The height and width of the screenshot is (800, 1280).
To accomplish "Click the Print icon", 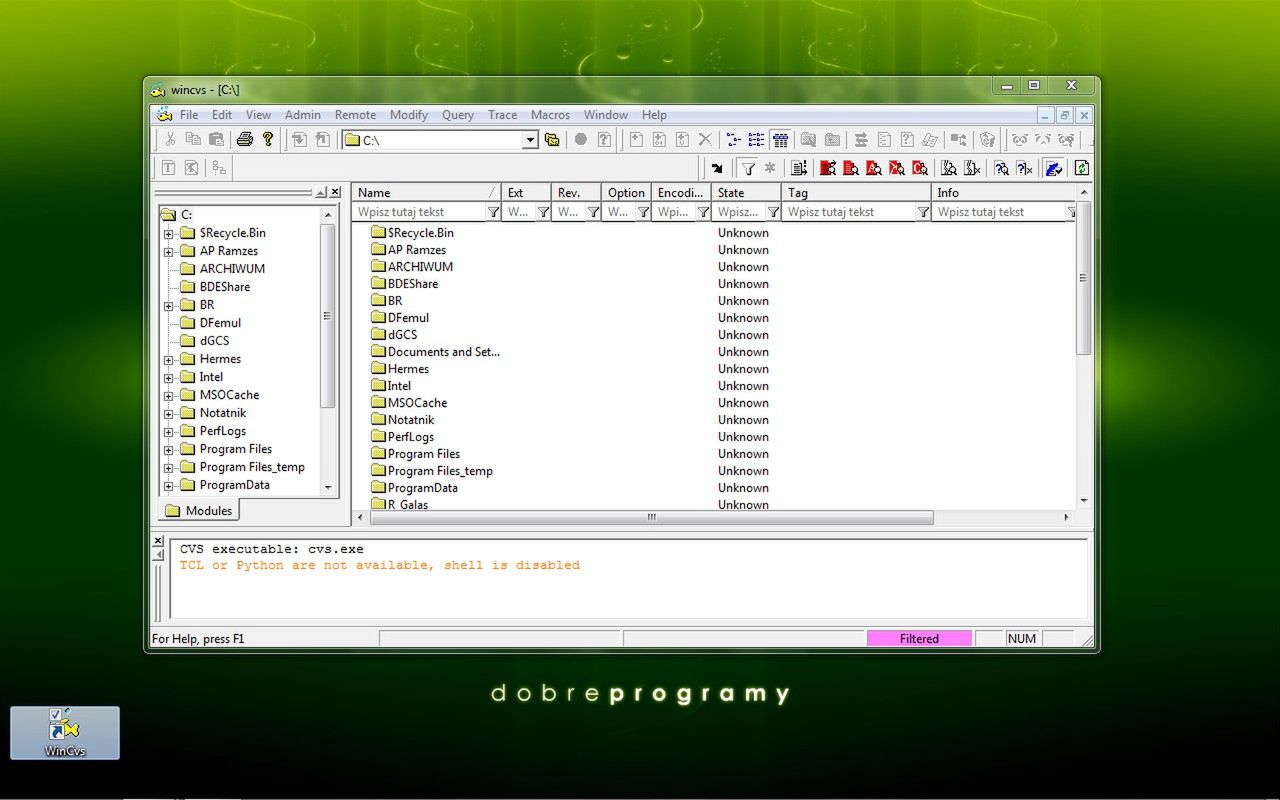I will pyautogui.click(x=244, y=140).
